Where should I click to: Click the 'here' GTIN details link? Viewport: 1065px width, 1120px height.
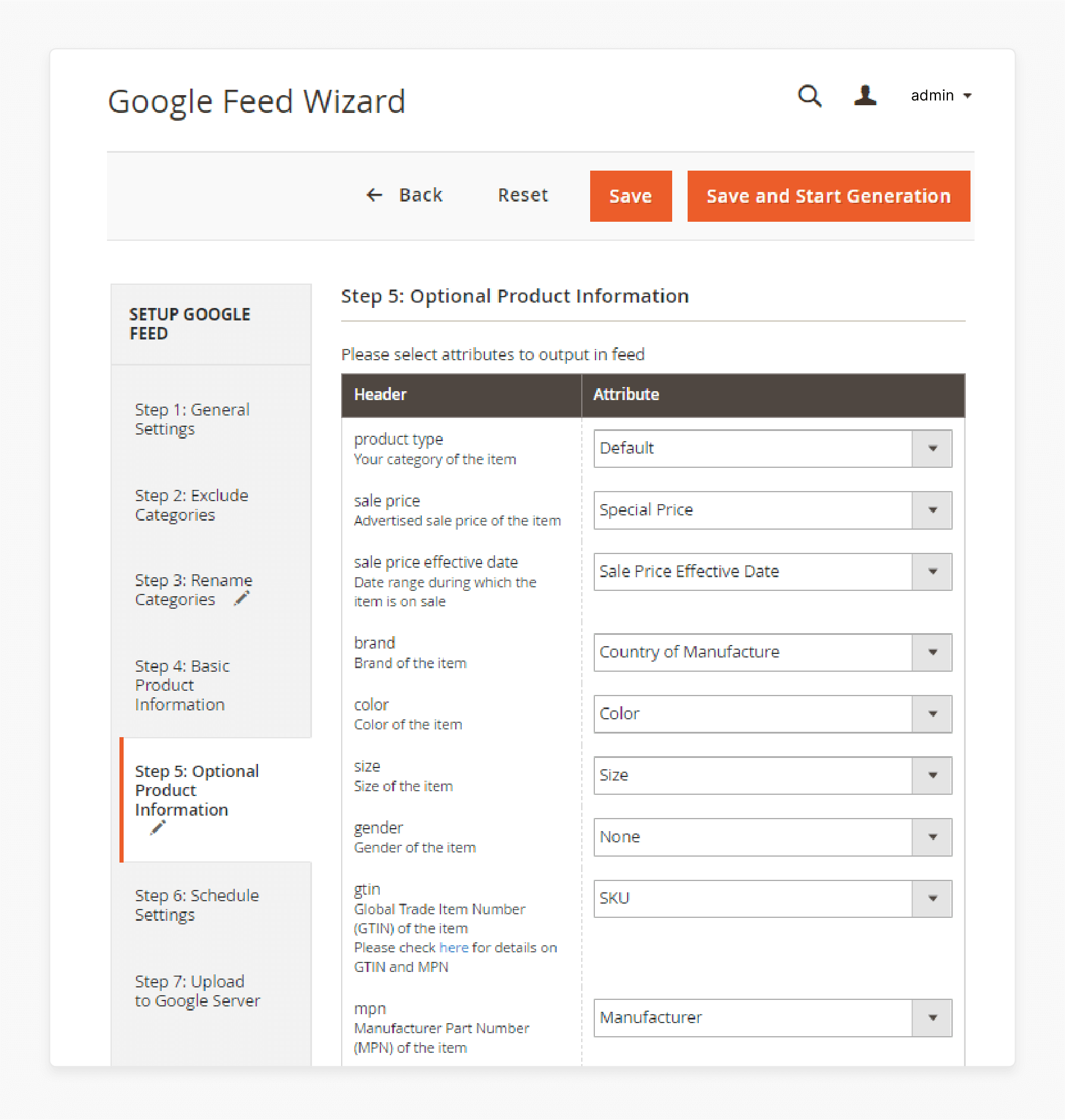pos(454,948)
